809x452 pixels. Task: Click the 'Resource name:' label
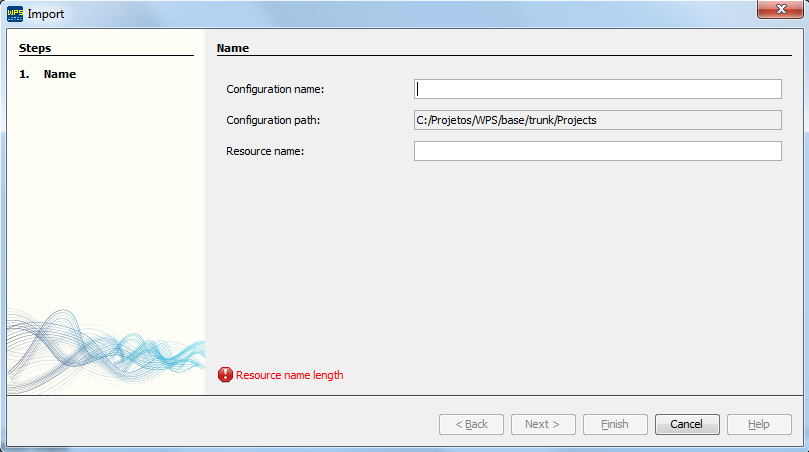265,152
